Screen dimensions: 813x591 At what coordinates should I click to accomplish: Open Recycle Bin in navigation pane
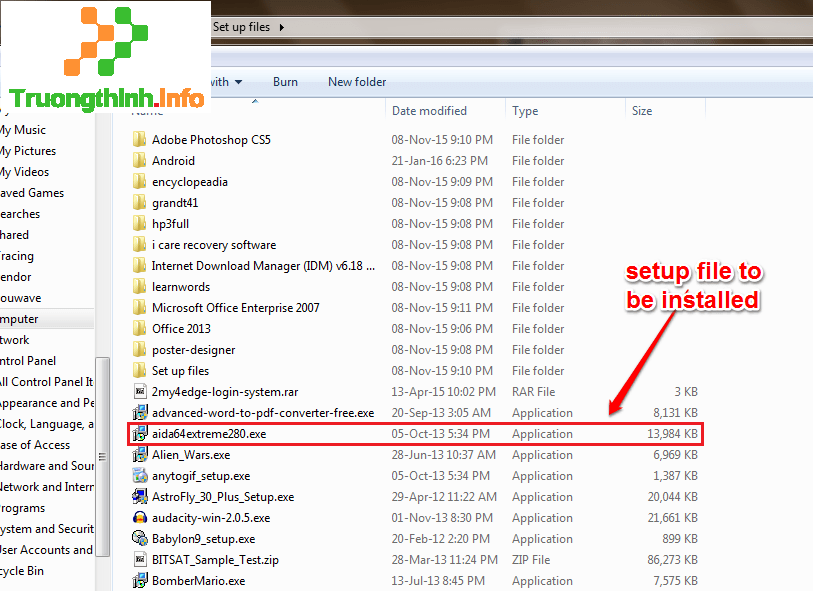pos(22,571)
